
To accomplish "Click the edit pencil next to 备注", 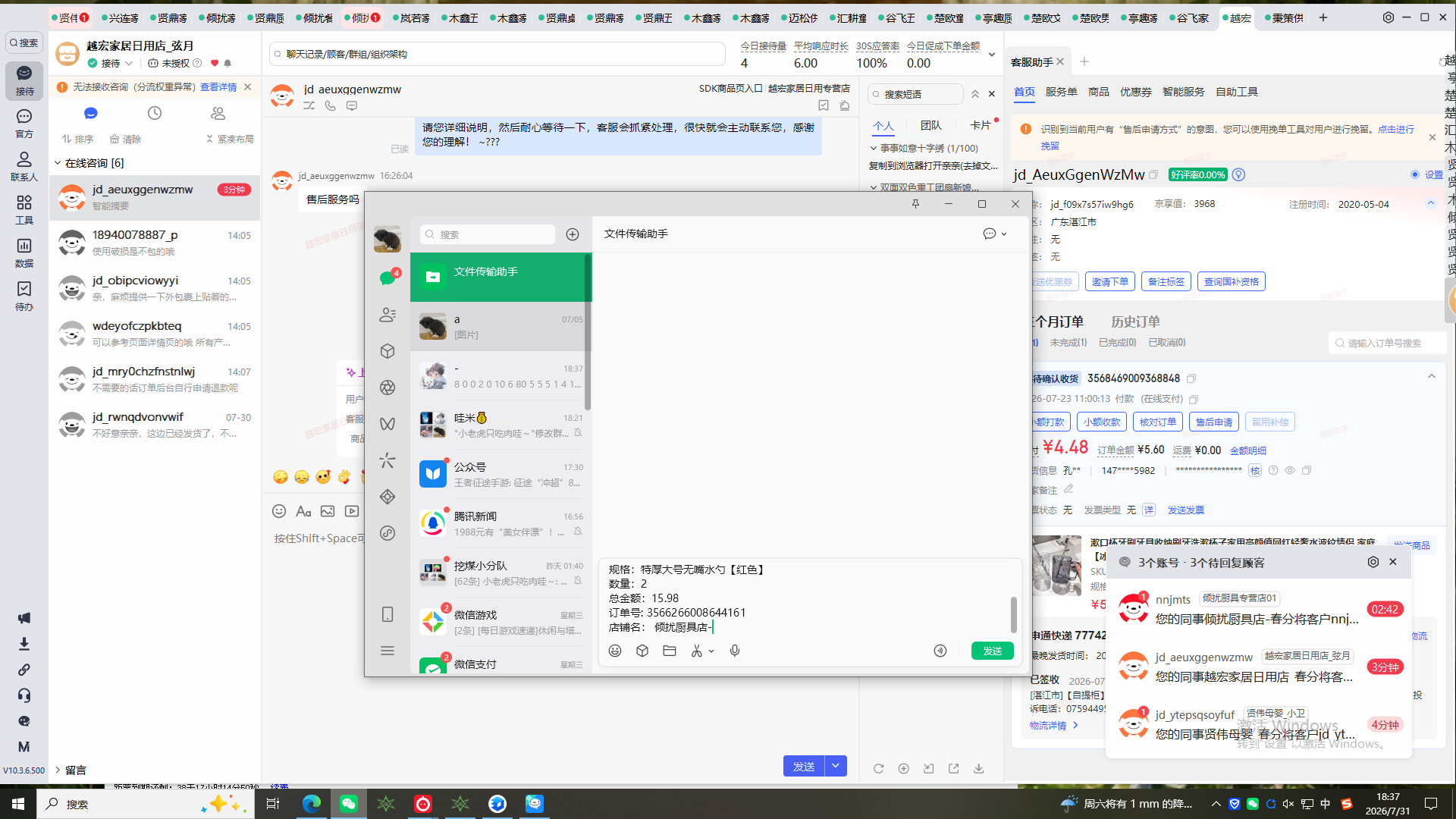I will pos(1068,489).
